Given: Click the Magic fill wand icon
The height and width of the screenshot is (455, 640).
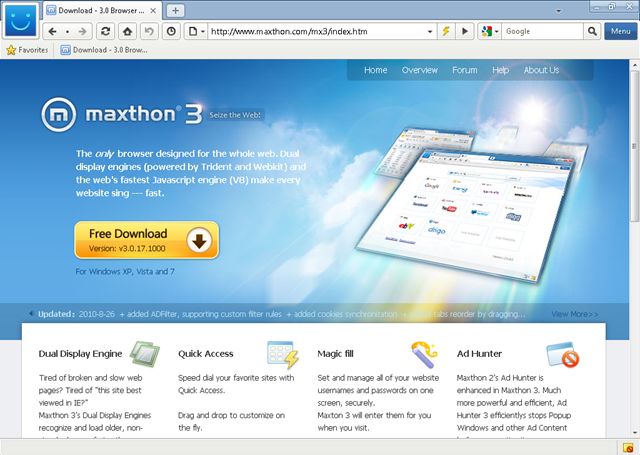Looking at the screenshot, I should pyautogui.click(x=424, y=354).
